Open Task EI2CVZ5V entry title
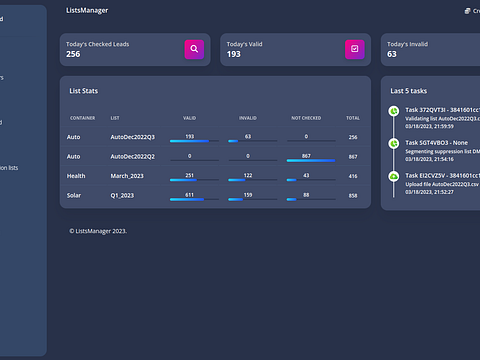 click(443, 175)
